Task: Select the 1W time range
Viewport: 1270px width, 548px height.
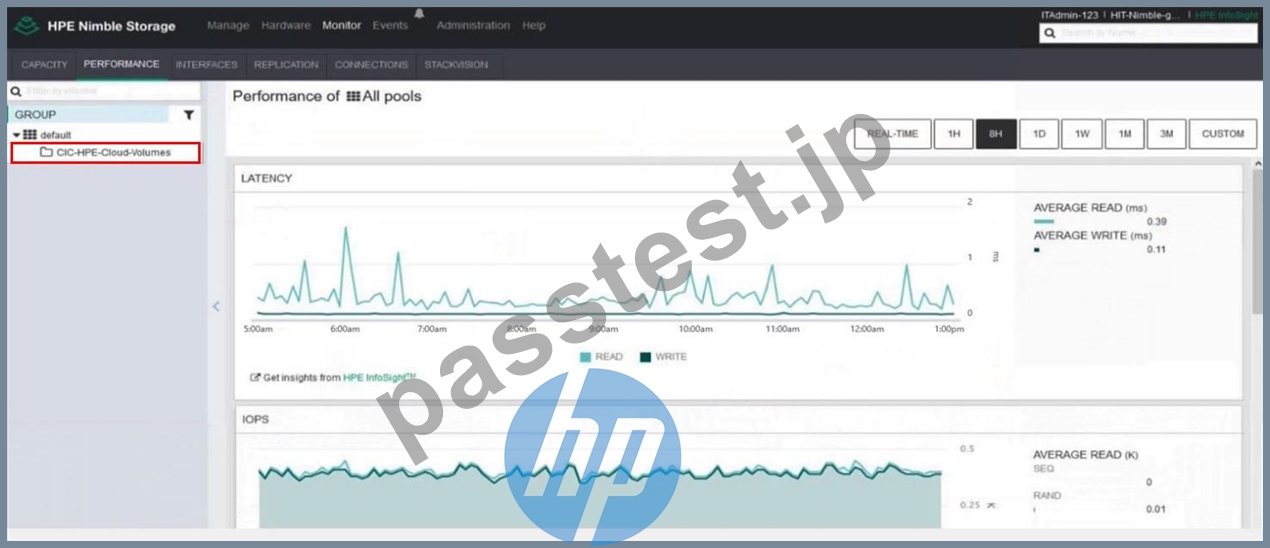Action: pos(1082,134)
